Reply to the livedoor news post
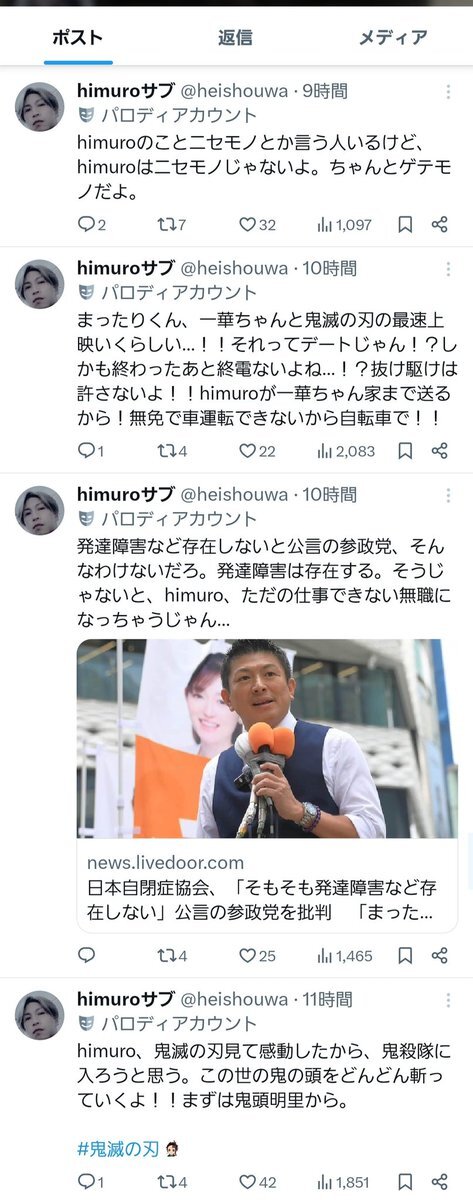Image resolution: width=473 pixels, height=1200 pixels. coord(86,956)
